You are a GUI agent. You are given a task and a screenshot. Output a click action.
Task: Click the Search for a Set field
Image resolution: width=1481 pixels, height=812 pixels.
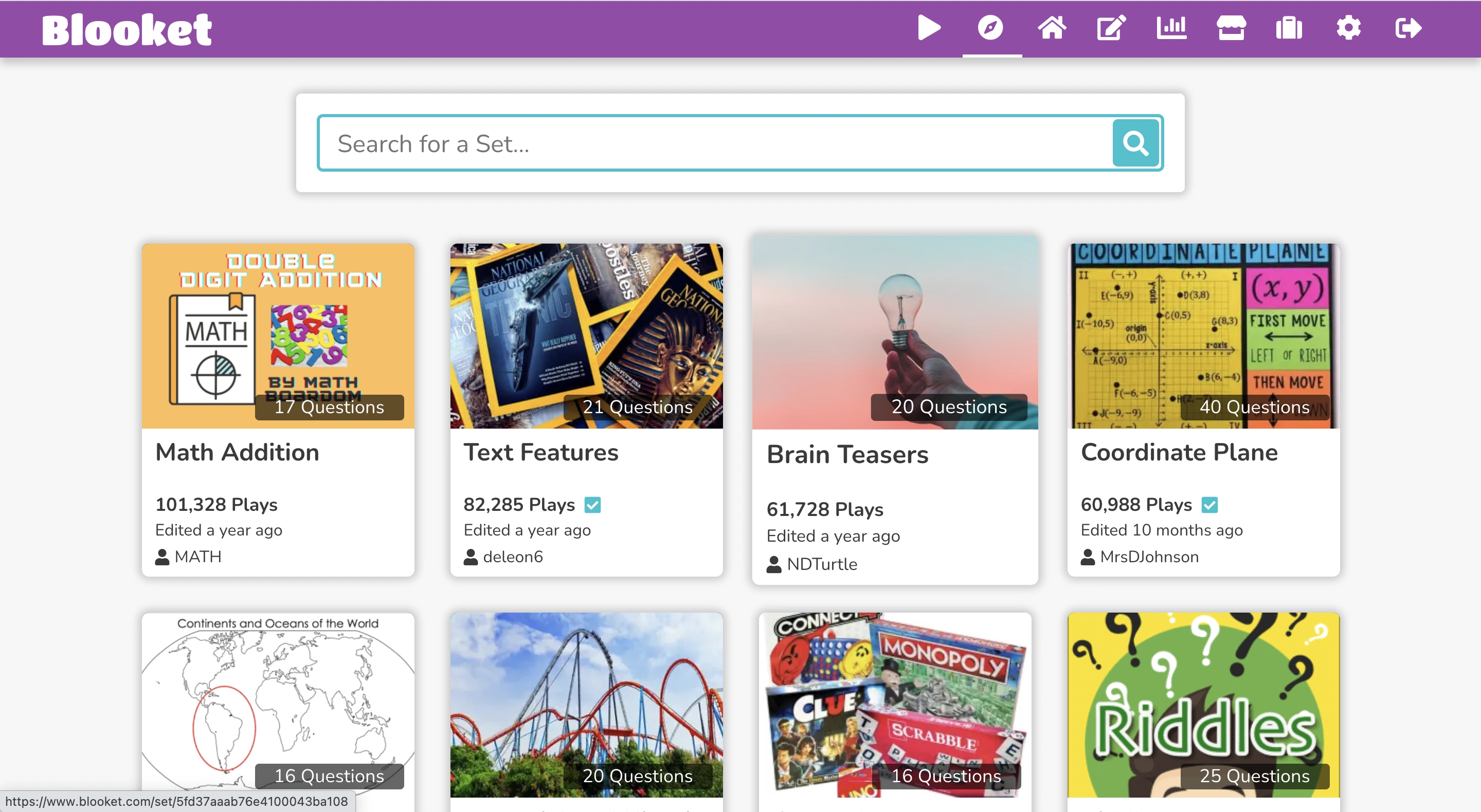coord(713,143)
